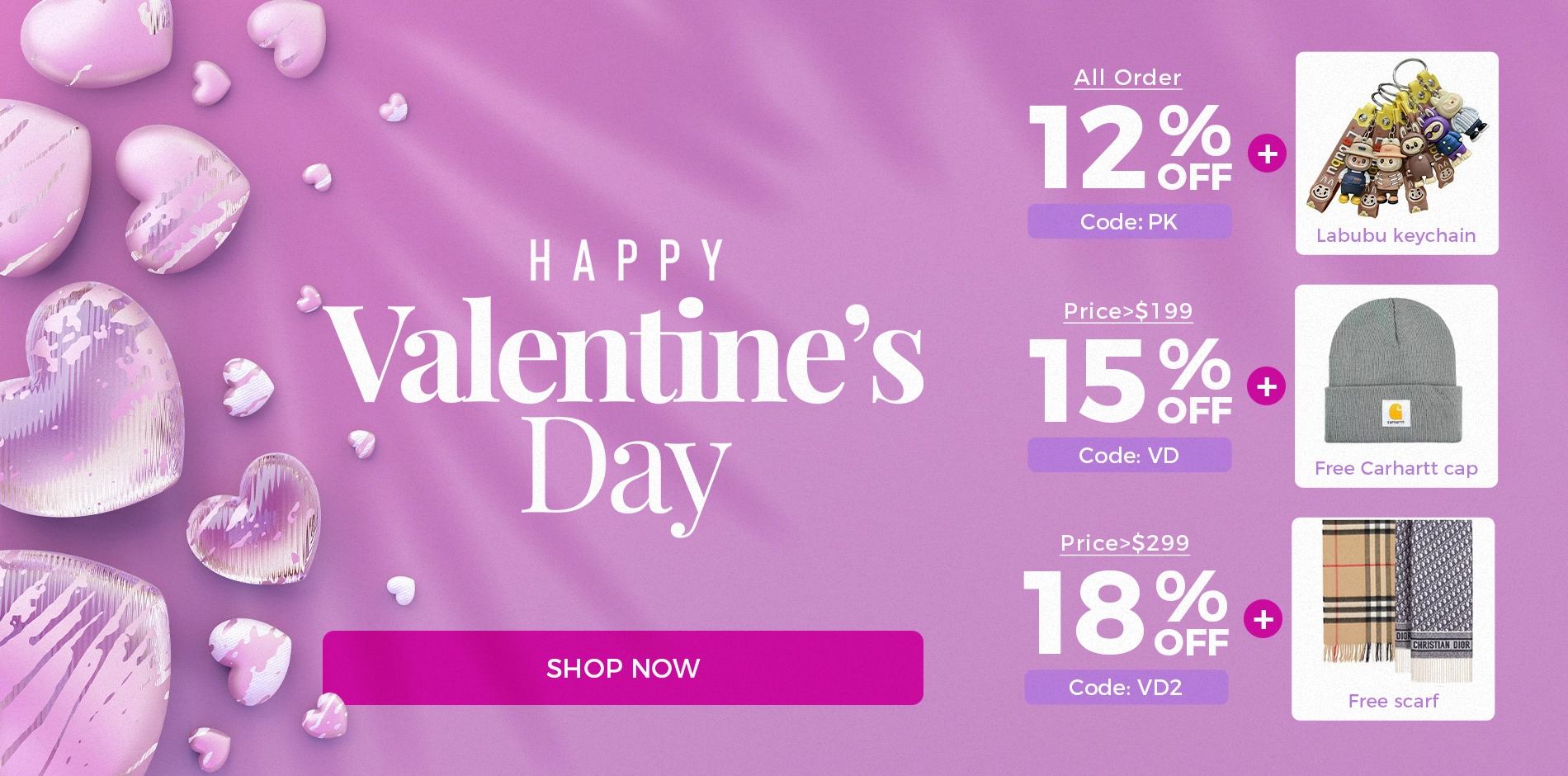Open the plaid and Dior scarf image
The height and width of the screenshot is (776, 1568).
[x=1396, y=603]
